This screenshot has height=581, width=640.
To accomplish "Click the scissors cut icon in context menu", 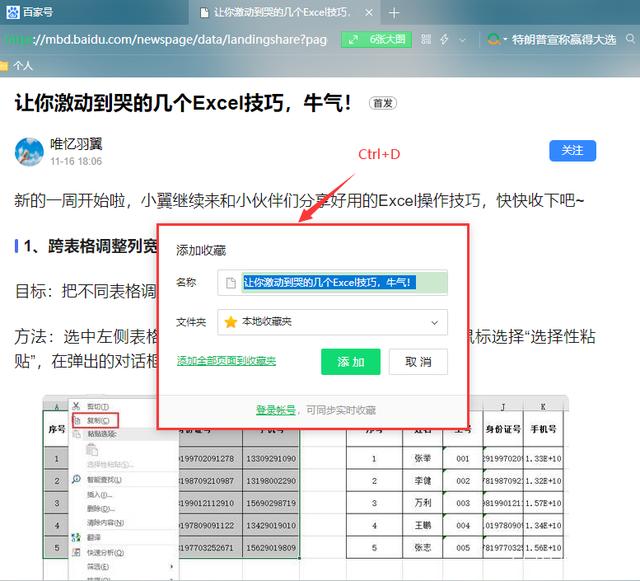I will pyautogui.click(x=76, y=406).
